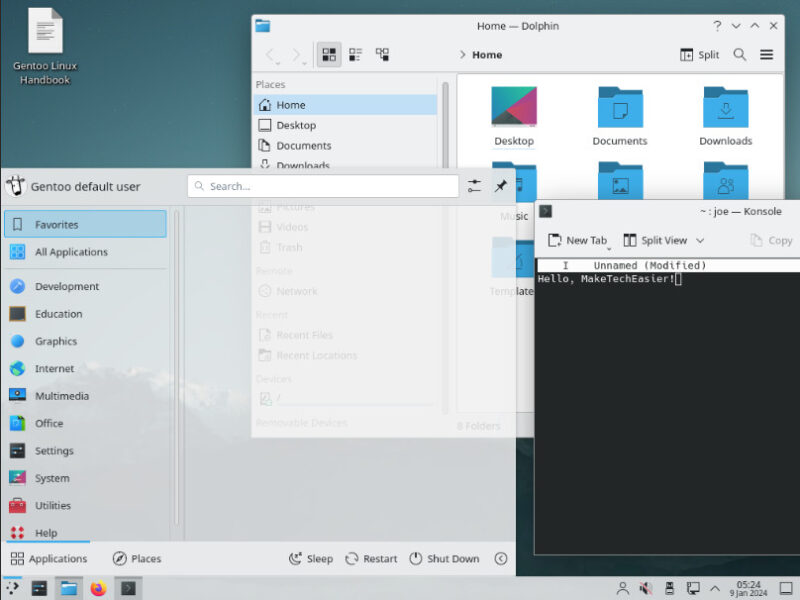
Task: Expand the Split View dropdown in Konsole
Action: [702, 240]
